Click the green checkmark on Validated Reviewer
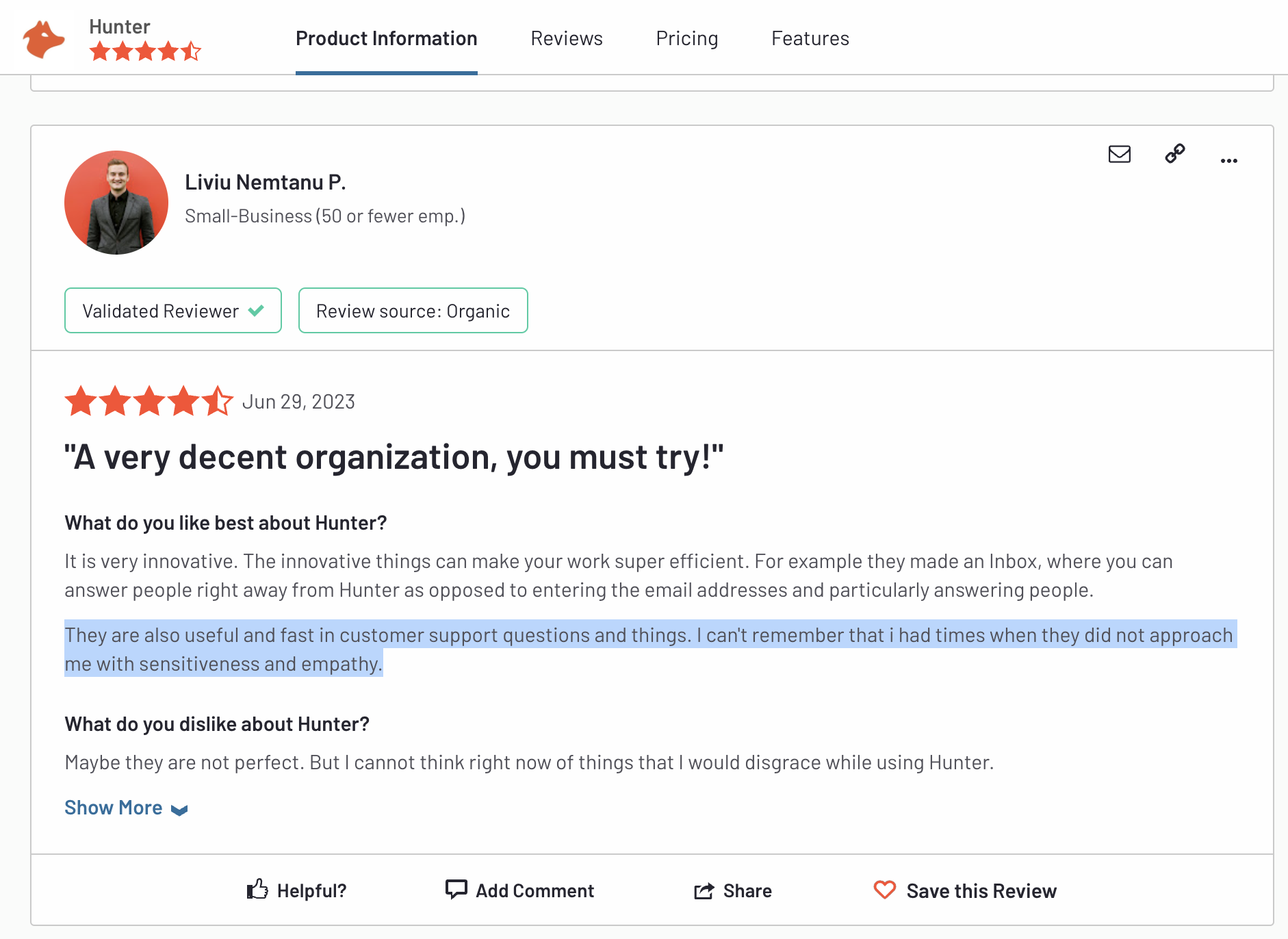Viewport: 1288px width, 939px height. tap(256, 311)
